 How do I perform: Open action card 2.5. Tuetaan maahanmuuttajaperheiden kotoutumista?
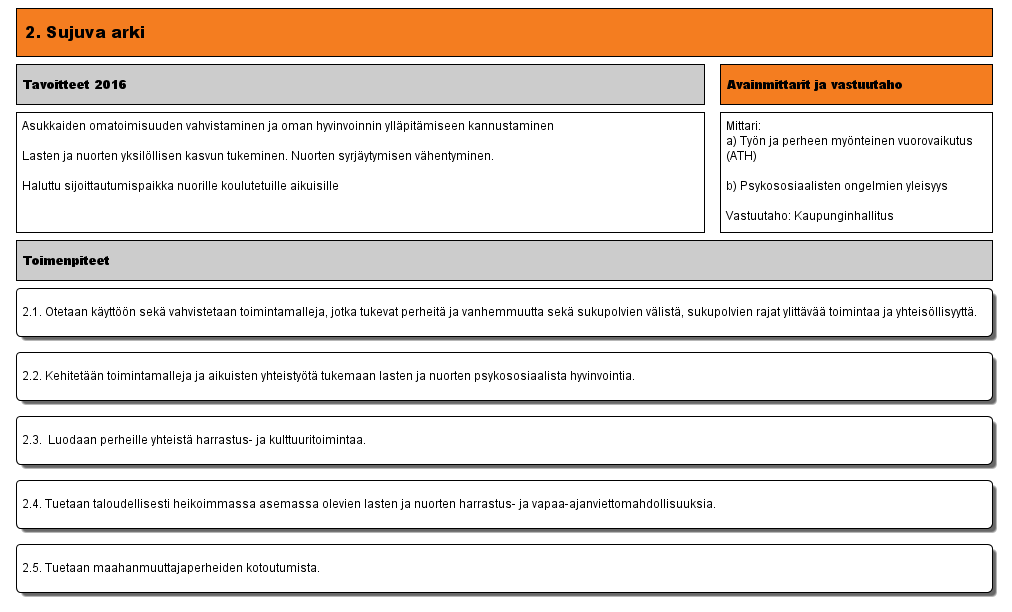[504, 568]
